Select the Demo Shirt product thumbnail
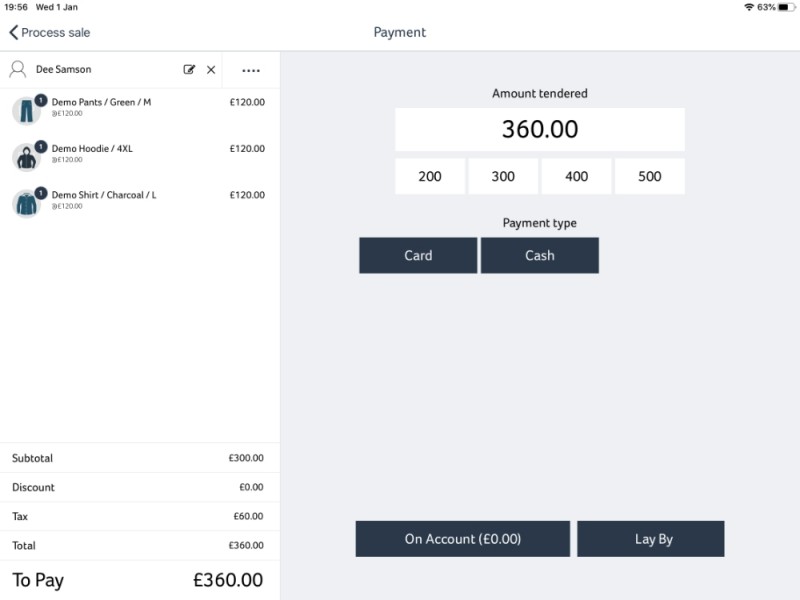800x600 pixels. (x=26, y=201)
